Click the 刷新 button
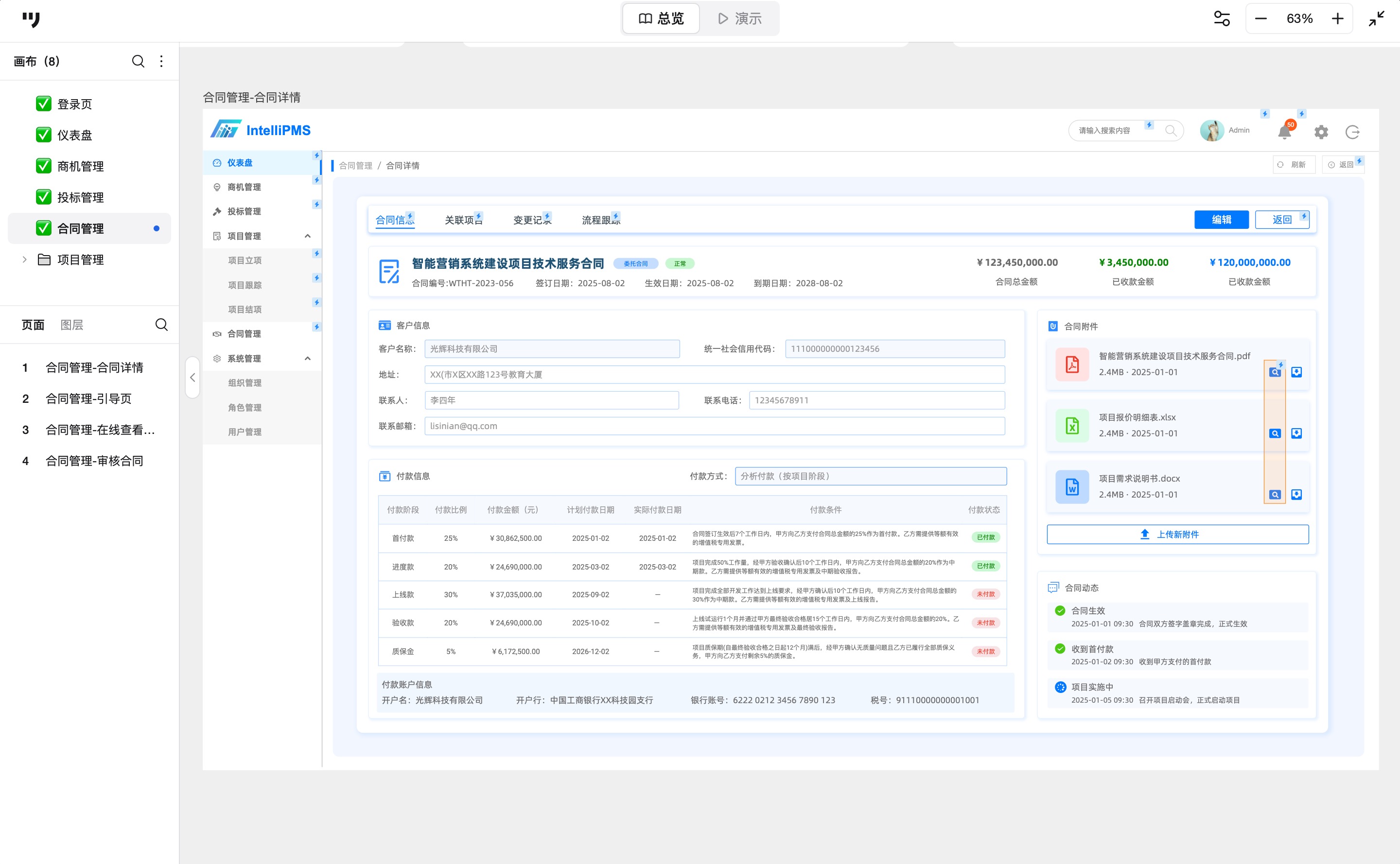Image resolution: width=1400 pixels, height=864 pixels. (x=1294, y=165)
